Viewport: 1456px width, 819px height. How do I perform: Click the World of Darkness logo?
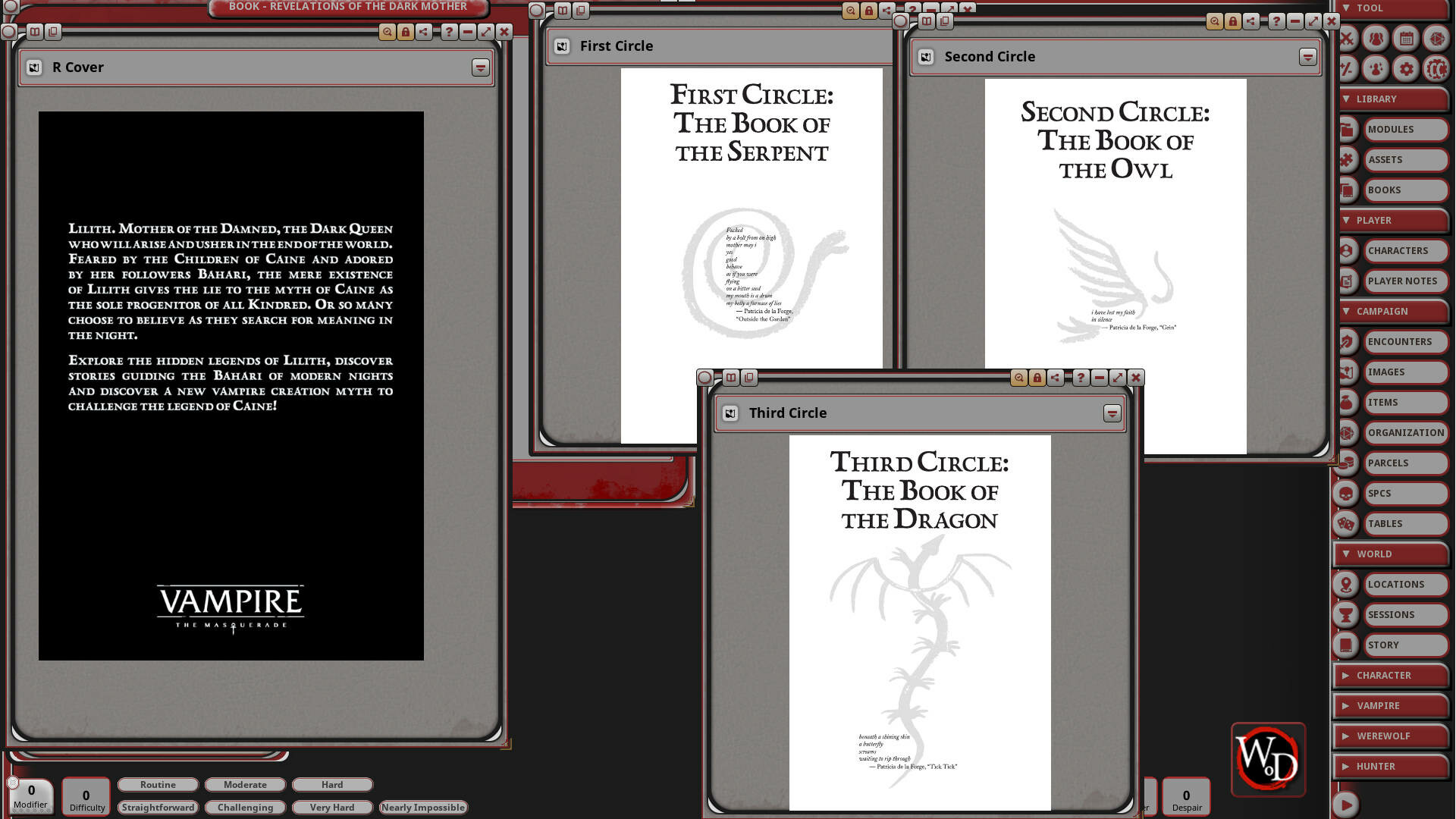tap(1267, 760)
